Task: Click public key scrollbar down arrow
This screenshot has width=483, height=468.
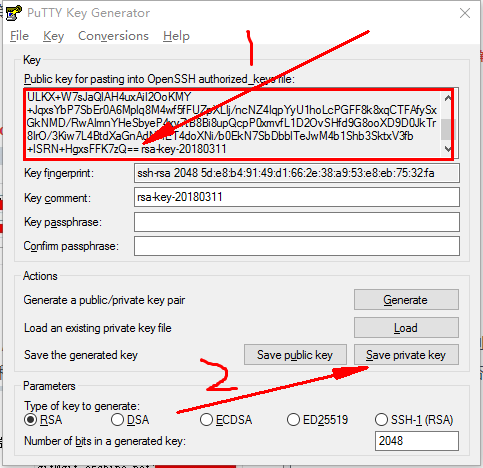Action: pyautogui.click(x=448, y=149)
